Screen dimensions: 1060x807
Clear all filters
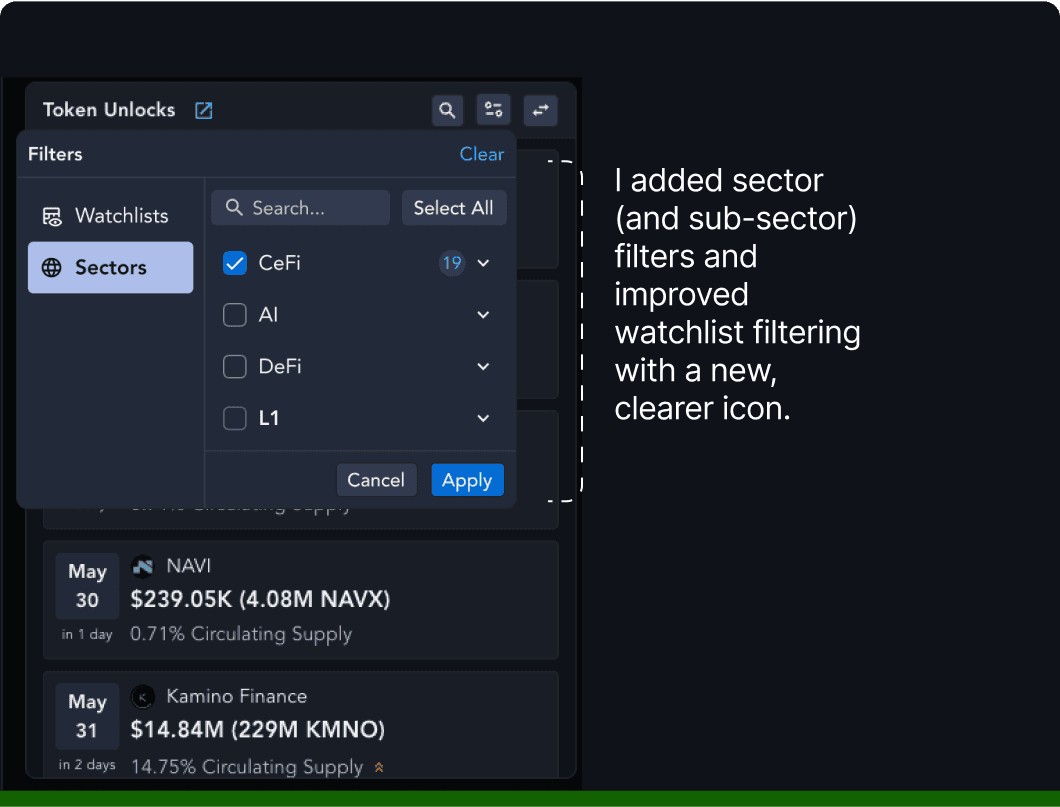[482, 154]
